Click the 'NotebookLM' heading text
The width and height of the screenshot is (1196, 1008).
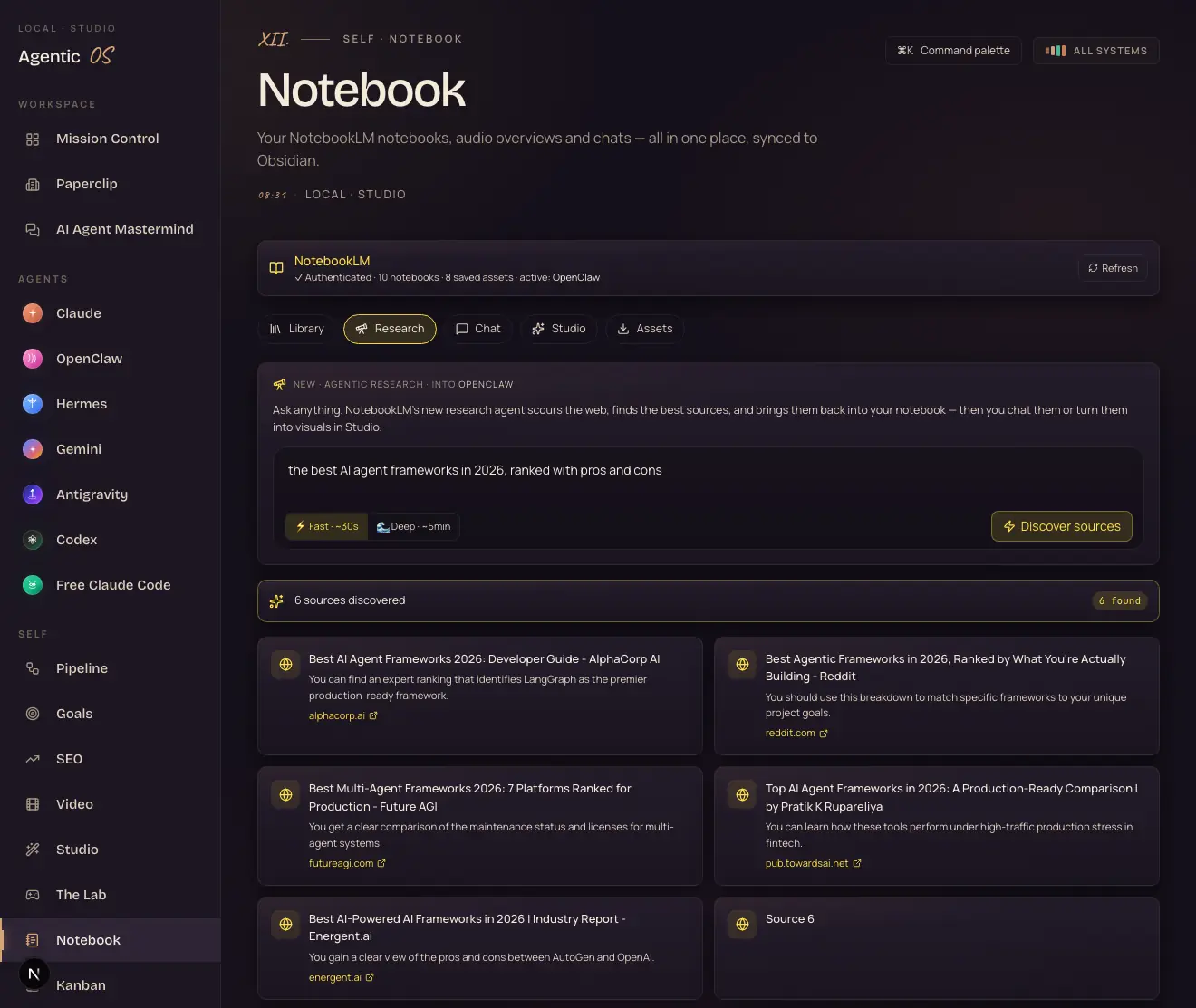pos(332,261)
